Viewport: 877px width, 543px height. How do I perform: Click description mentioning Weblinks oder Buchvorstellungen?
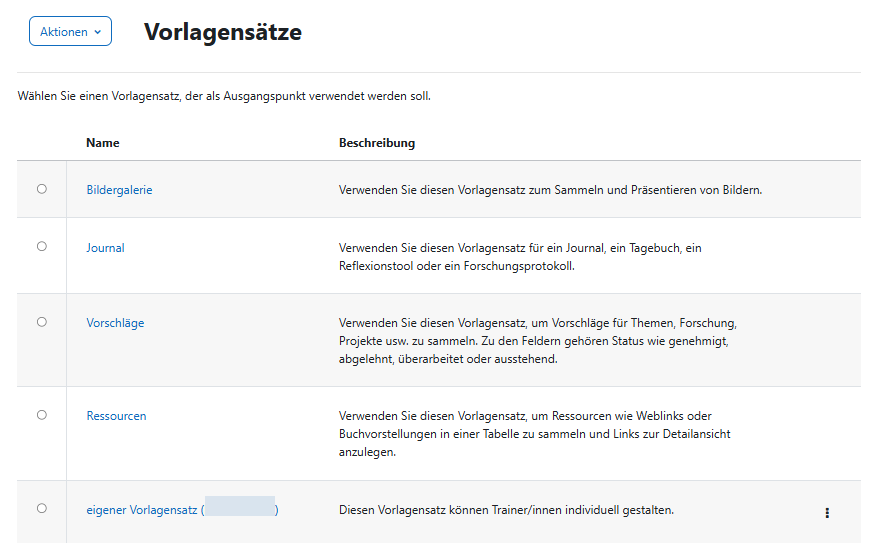tap(535, 434)
